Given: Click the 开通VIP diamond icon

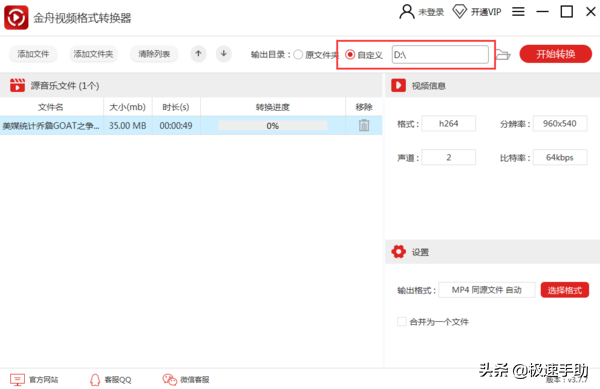Looking at the screenshot, I should pyautogui.click(x=459, y=12).
